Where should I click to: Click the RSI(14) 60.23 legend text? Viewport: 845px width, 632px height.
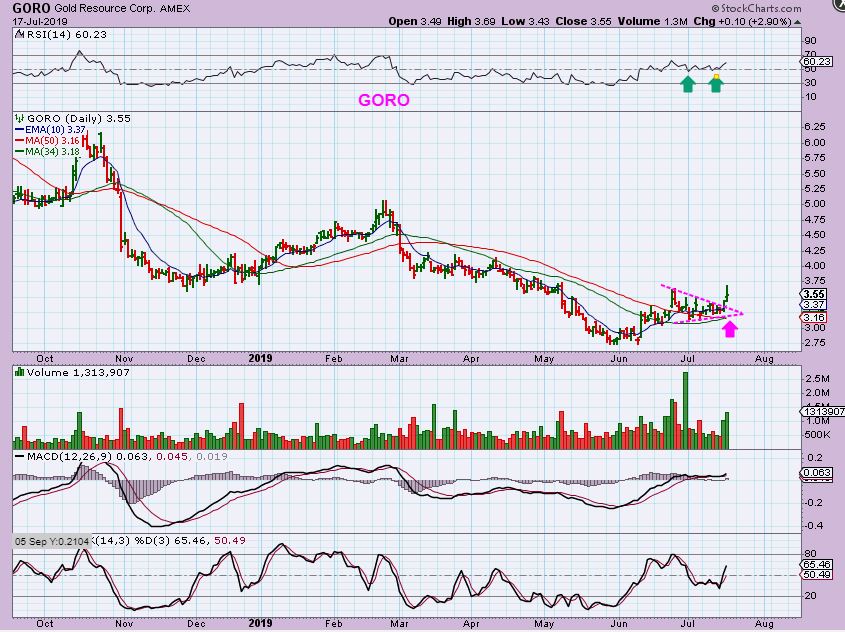(x=66, y=34)
